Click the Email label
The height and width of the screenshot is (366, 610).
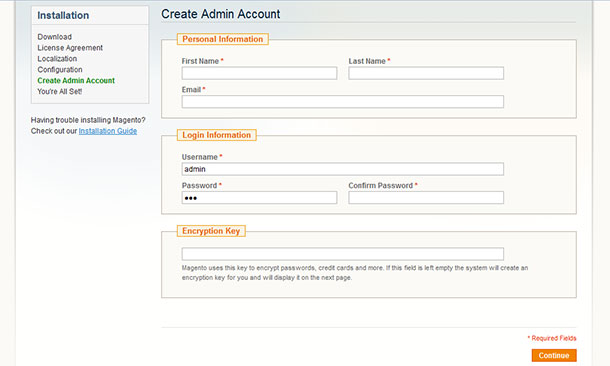click(x=193, y=89)
